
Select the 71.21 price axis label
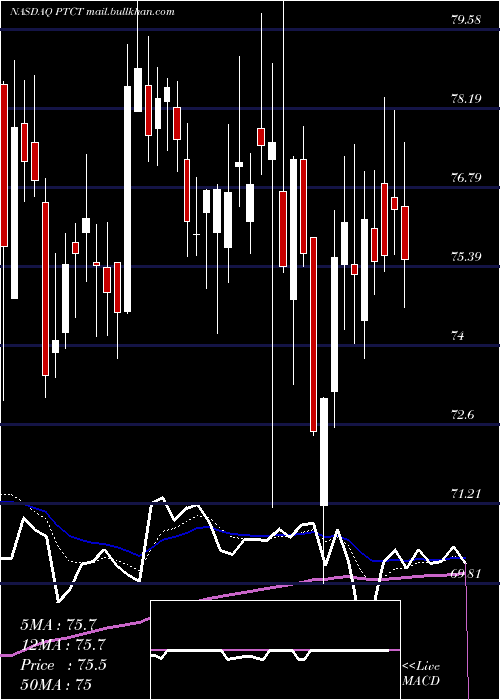coord(466,494)
